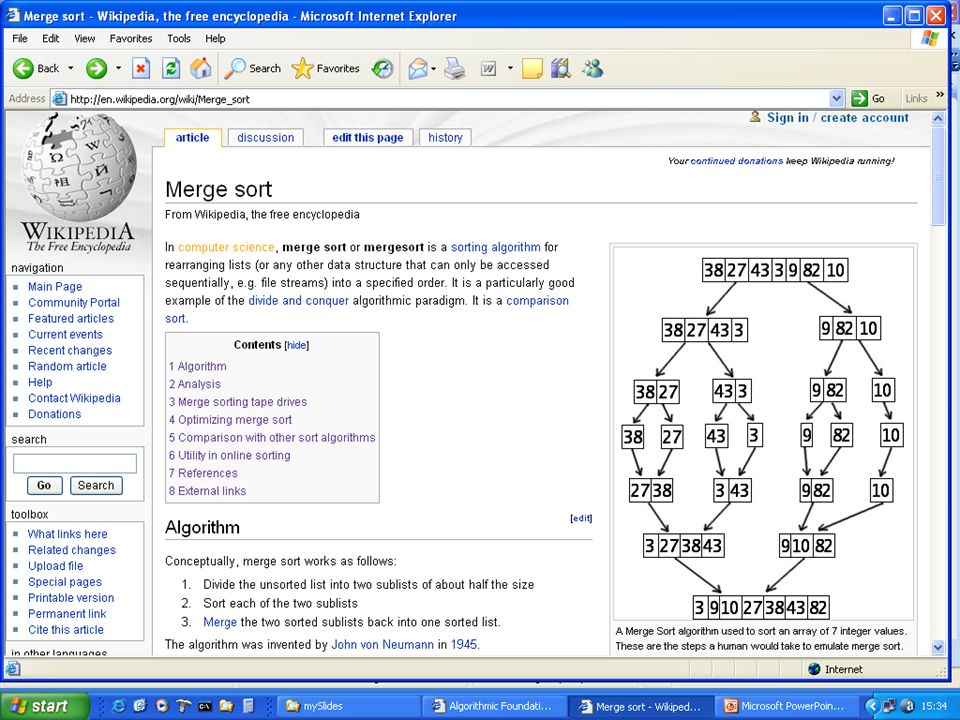Screen dimensions: 960x720
Task: Click the address bar URL field
Action: tap(440, 99)
